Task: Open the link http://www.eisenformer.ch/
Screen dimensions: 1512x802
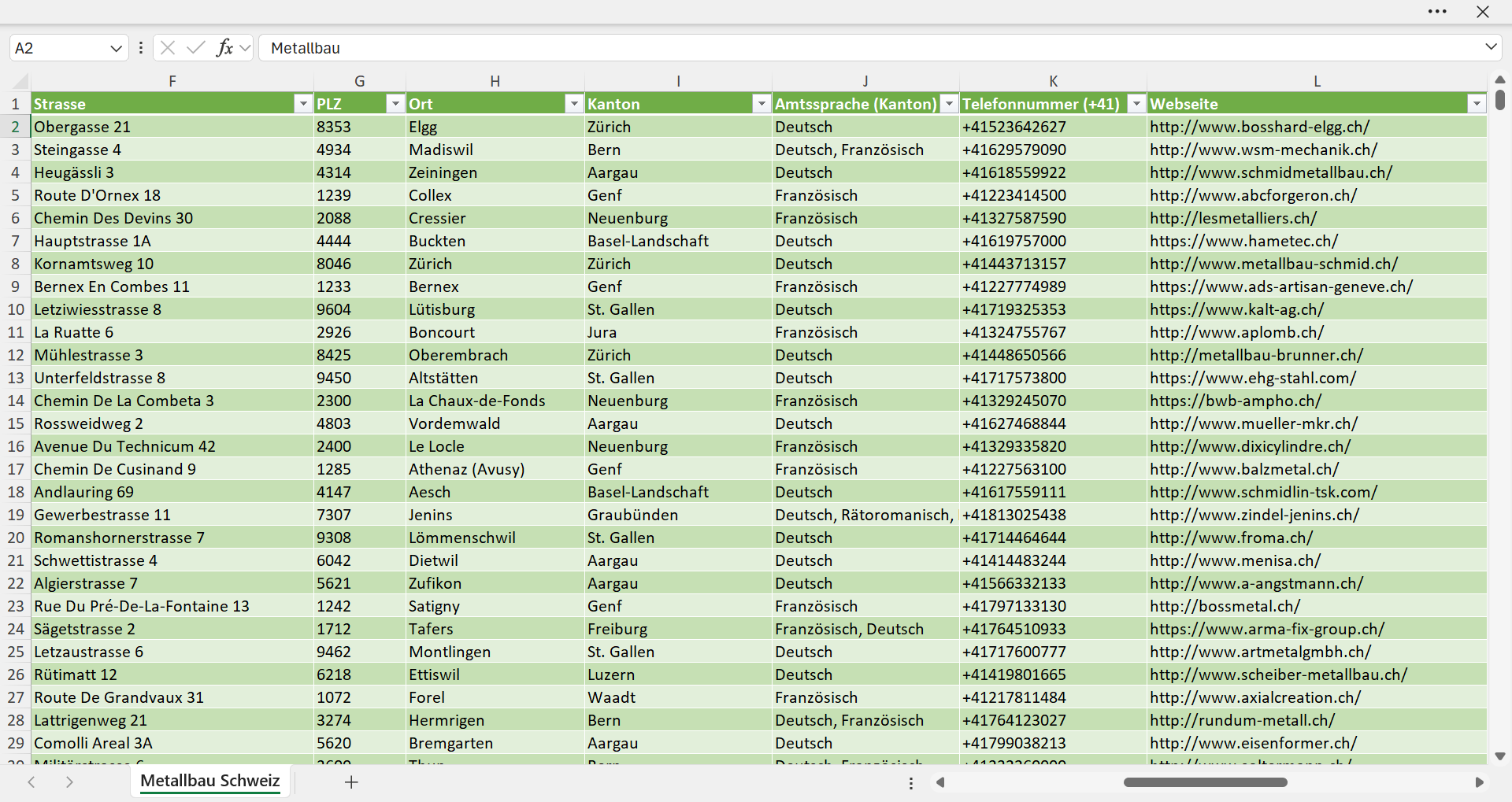Action: pos(1253,743)
